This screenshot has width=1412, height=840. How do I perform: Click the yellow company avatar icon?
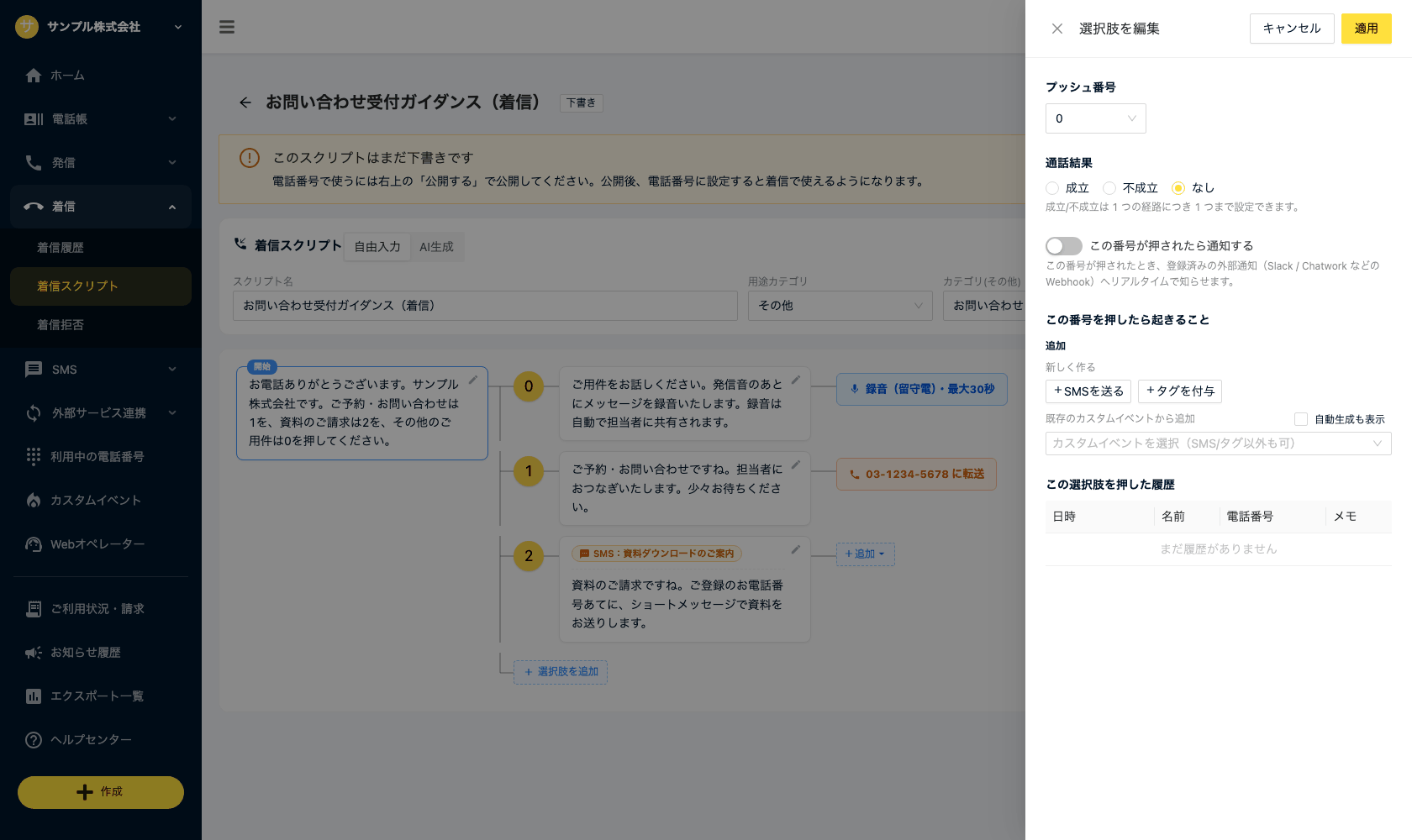27,27
